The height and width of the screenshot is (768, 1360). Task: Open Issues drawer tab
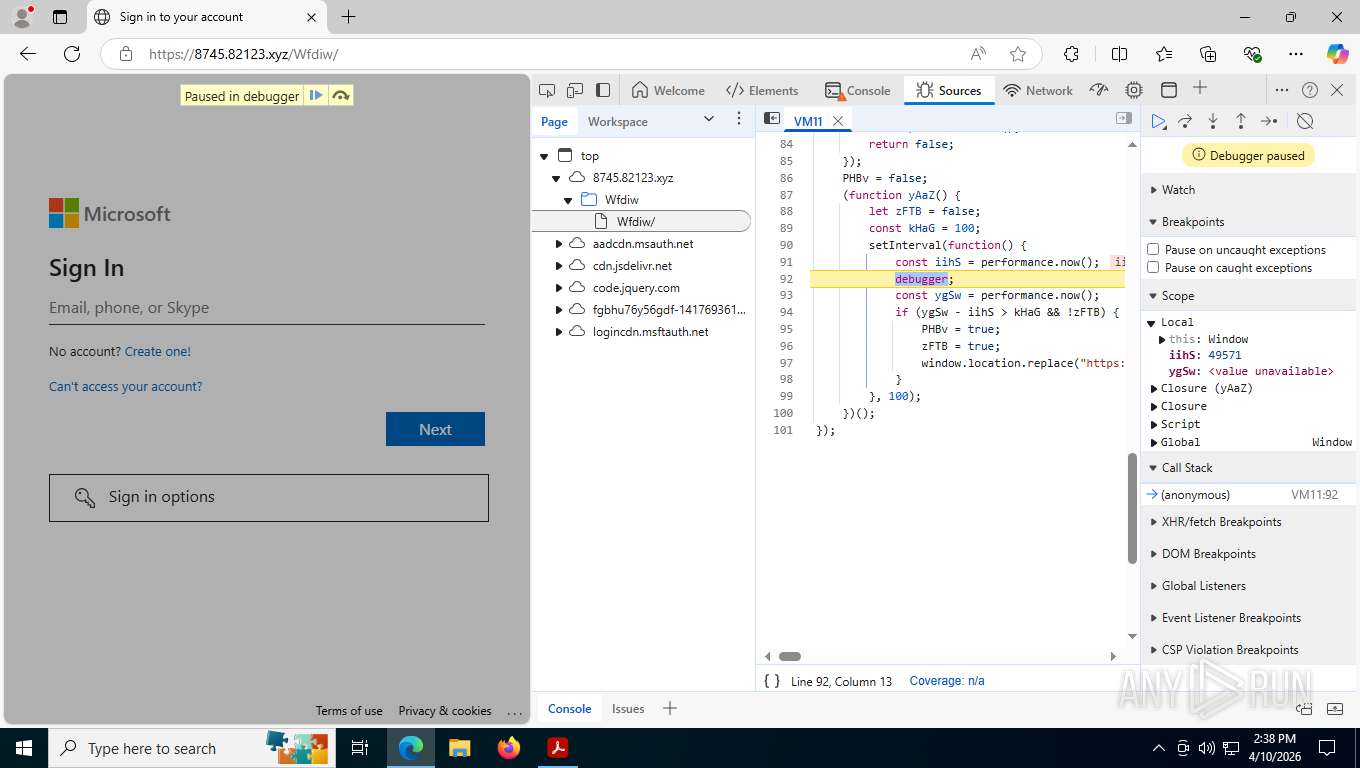[x=628, y=708]
